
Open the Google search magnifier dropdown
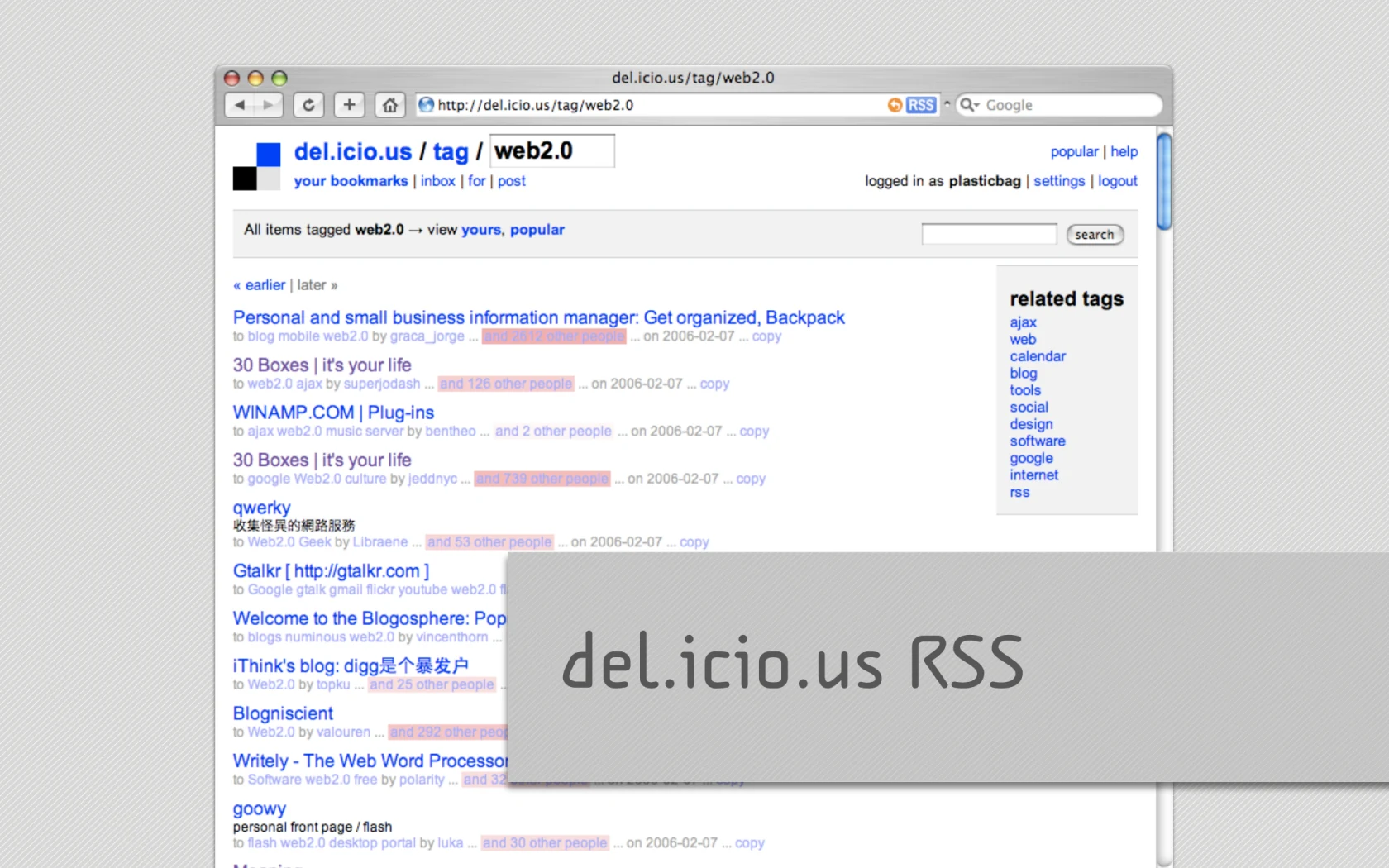(969, 105)
